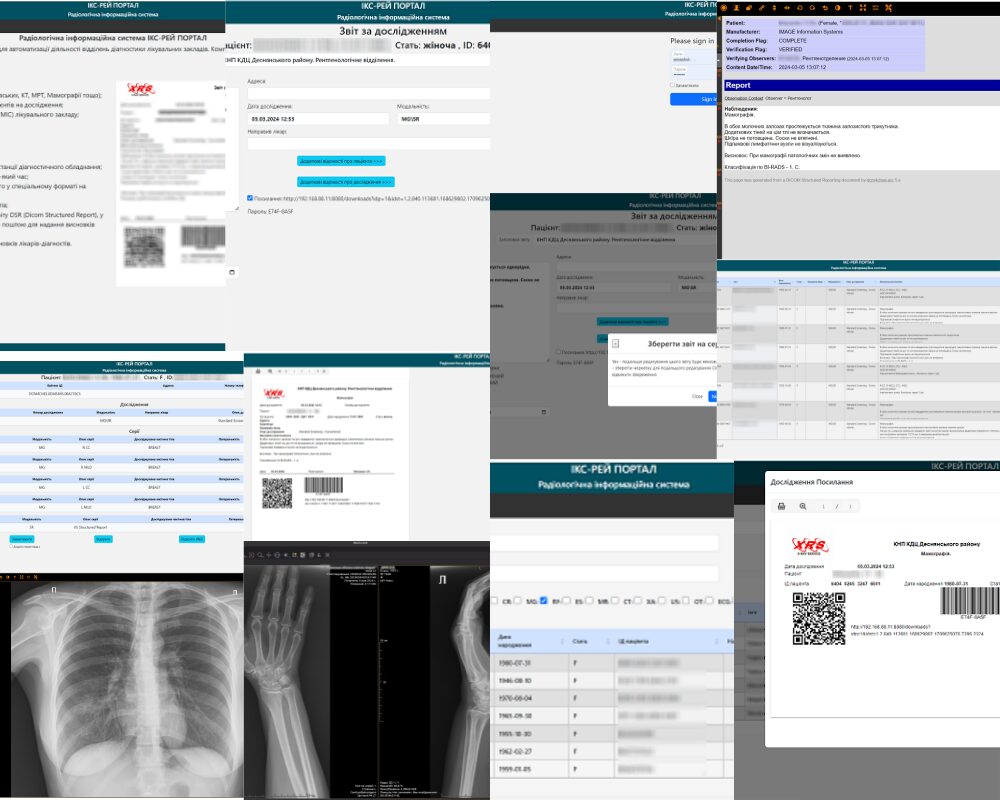Screen dimensions: 1000x800
Task: Toggle the half-circle contrast invert icon
Action: pyautogui.click(x=837, y=8)
